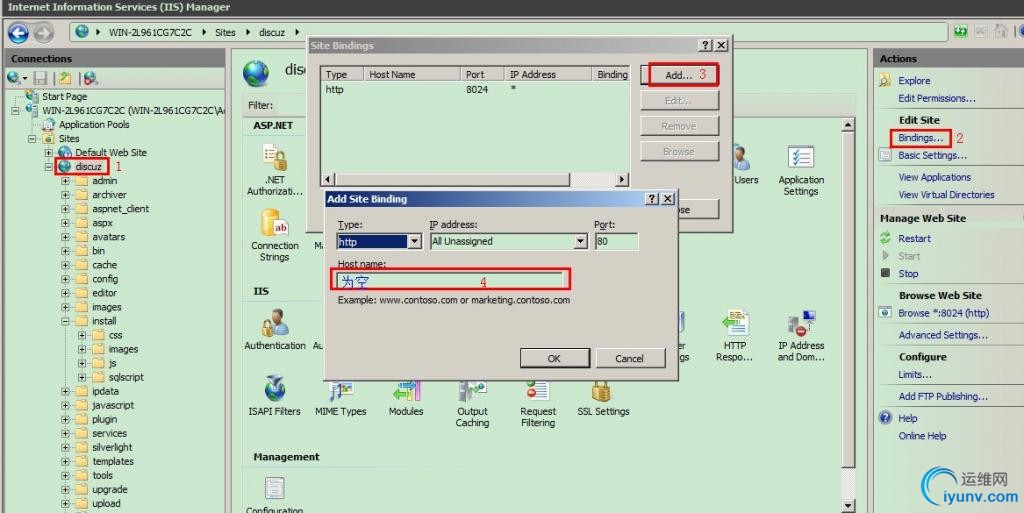Click Add Site Binding help question button
Image resolution: width=1024 pixels, height=513 pixels.
(652, 199)
